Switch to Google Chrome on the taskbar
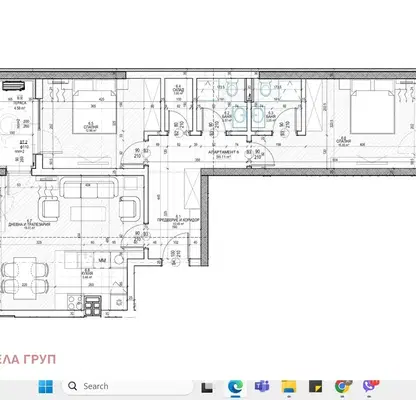416x400 pixels. [342, 386]
